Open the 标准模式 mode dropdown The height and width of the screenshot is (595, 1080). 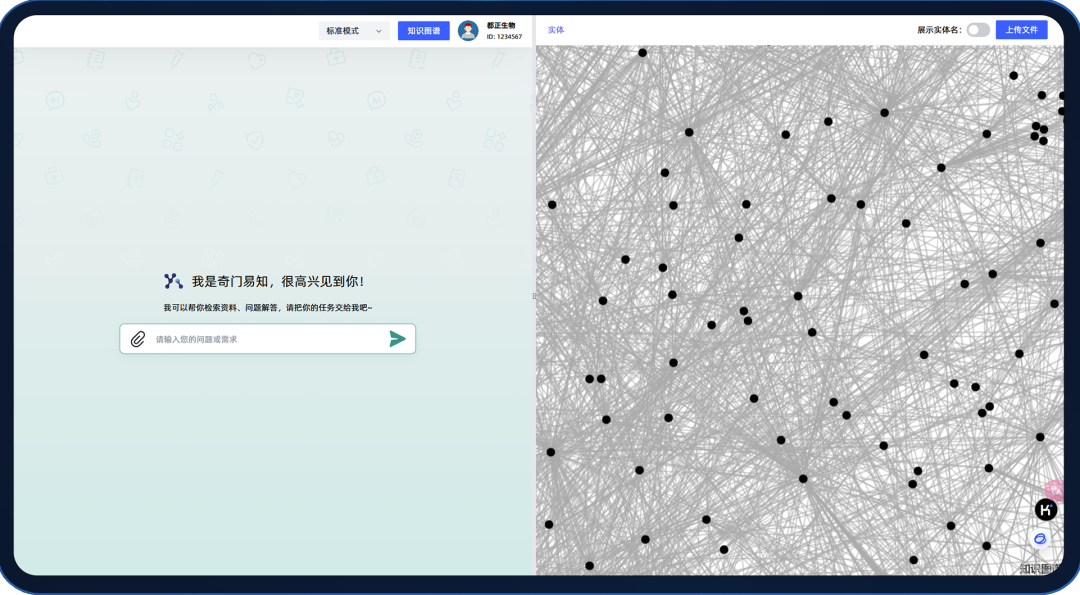tap(354, 31)
